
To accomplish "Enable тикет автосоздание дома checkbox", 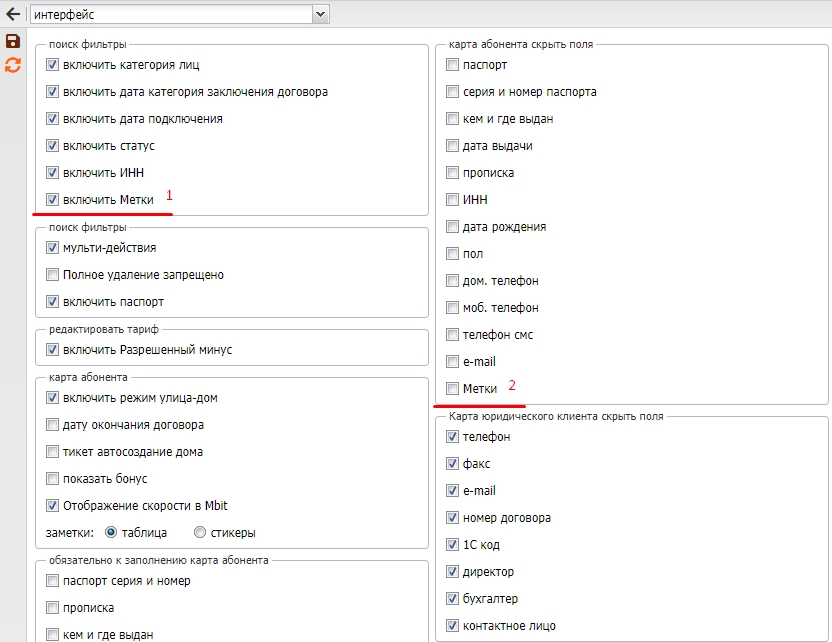I will pyautogui.click(x=53, y=451).
